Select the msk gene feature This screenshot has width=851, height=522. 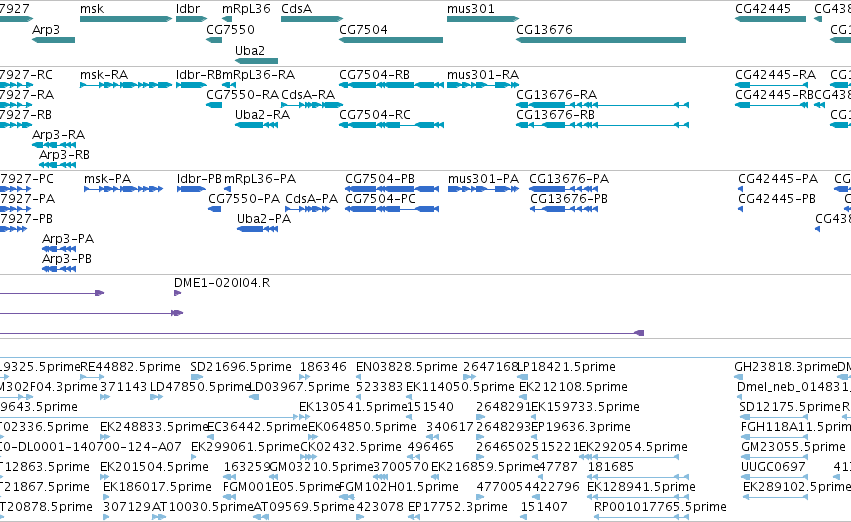tap(126, 19)
